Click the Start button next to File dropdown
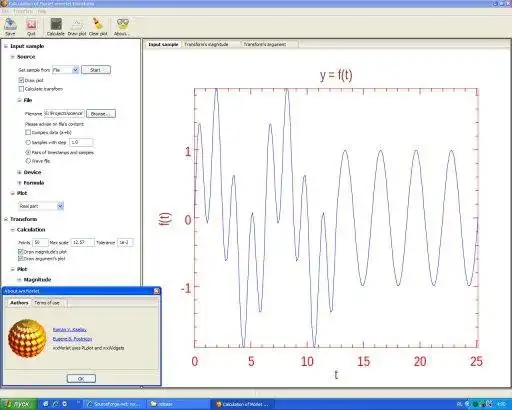 tap(96, 70)
